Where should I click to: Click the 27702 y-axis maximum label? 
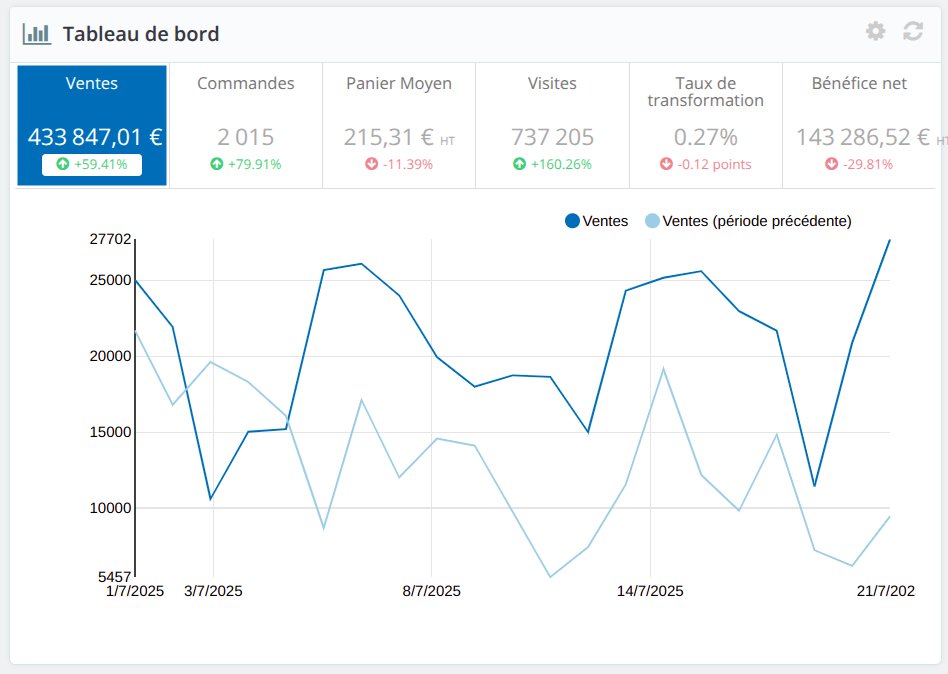(110, 239)
